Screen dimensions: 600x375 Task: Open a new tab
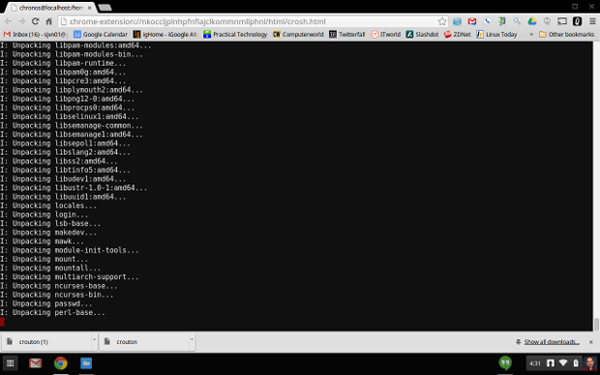[x=104, y=7]
